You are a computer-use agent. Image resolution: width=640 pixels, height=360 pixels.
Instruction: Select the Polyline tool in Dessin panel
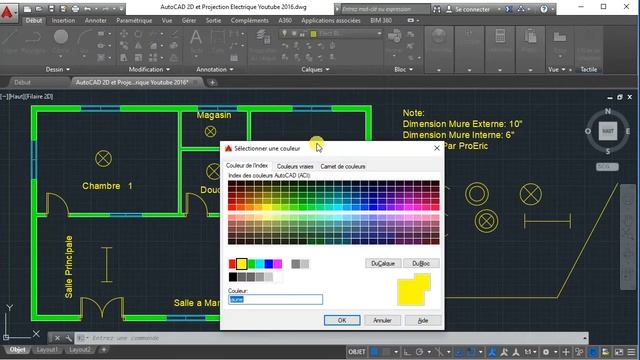coord(33,38)
